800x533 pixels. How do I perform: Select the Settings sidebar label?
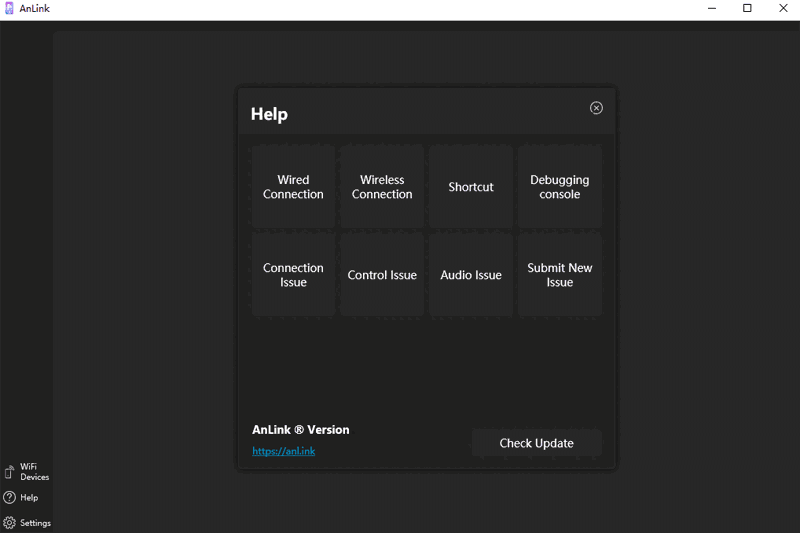coord(36,523)
